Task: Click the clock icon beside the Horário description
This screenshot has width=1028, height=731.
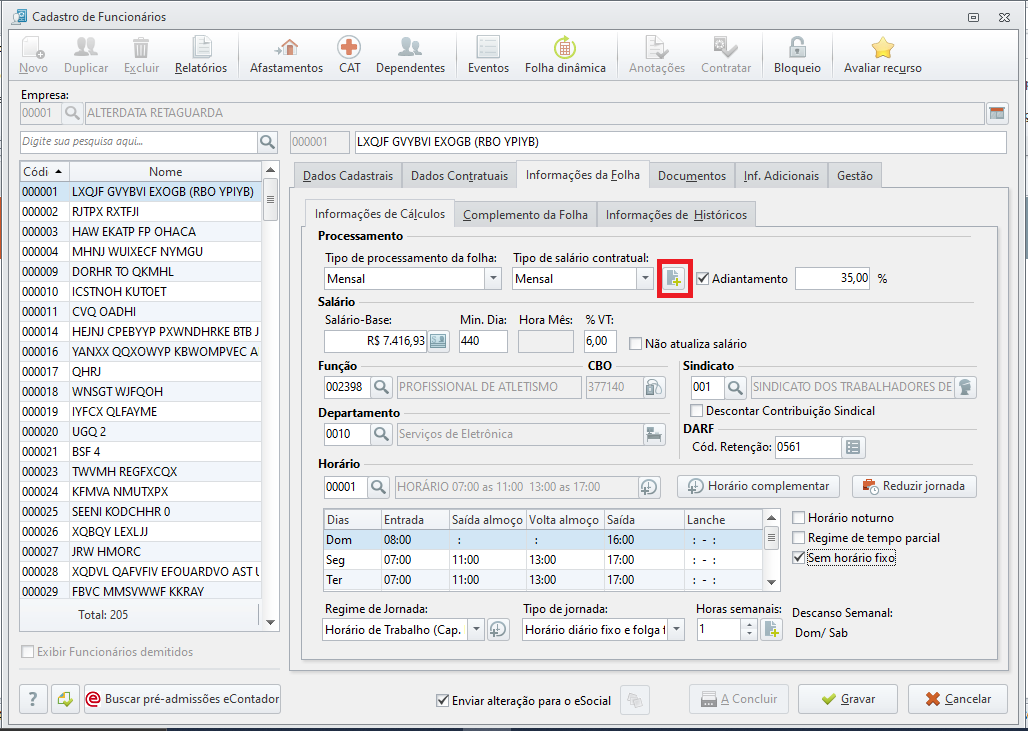Action: pyautogui.click(x=648, y=487)
